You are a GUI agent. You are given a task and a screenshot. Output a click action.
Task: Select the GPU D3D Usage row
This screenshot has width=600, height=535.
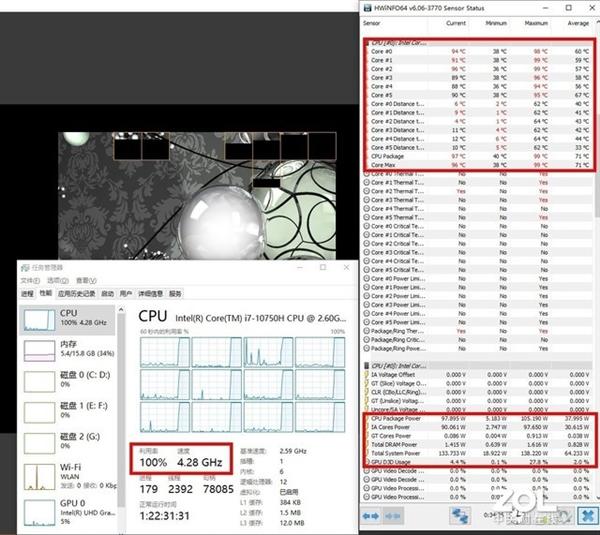(x=478, y=462)
